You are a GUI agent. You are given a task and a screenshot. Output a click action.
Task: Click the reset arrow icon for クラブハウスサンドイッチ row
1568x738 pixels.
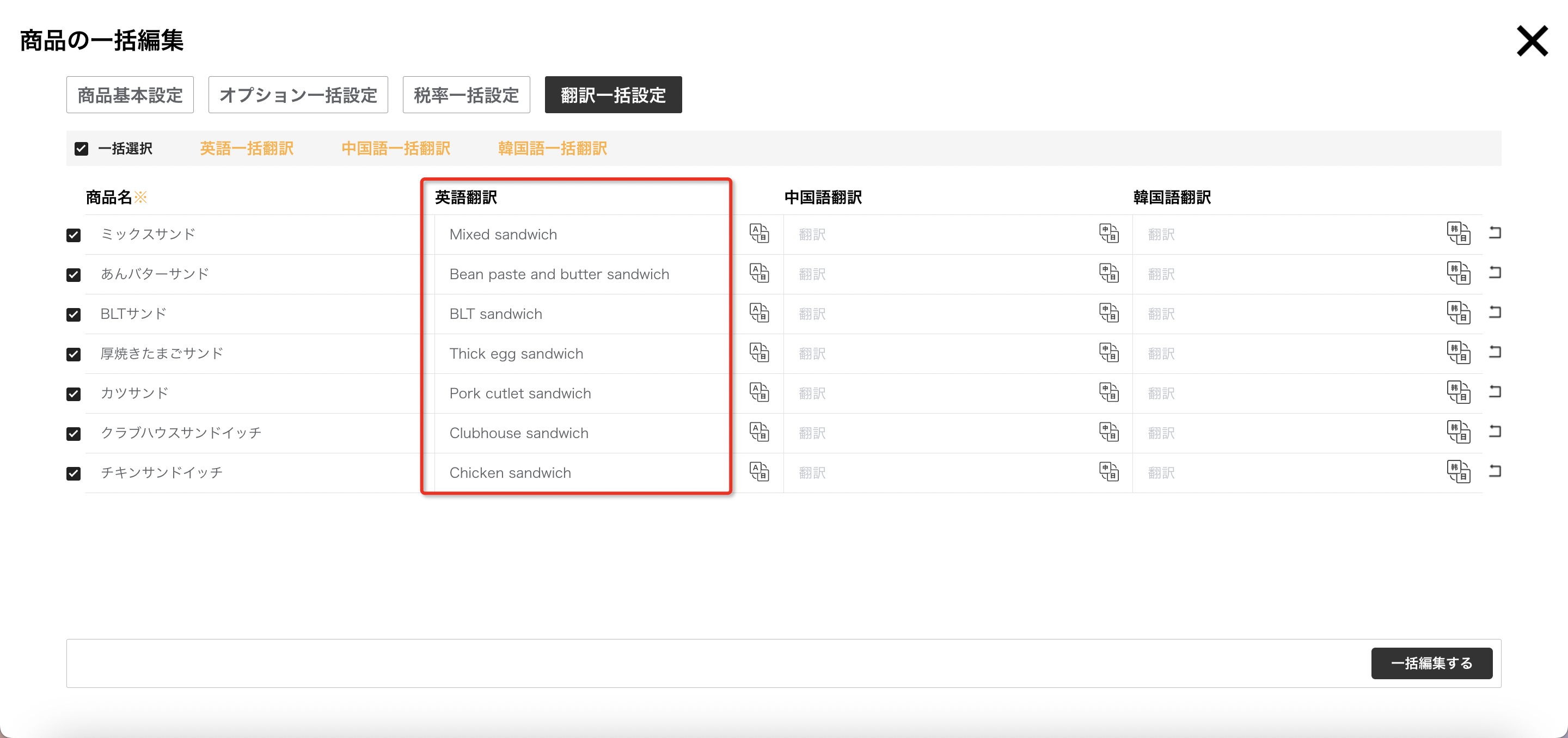click(1495, 432)
